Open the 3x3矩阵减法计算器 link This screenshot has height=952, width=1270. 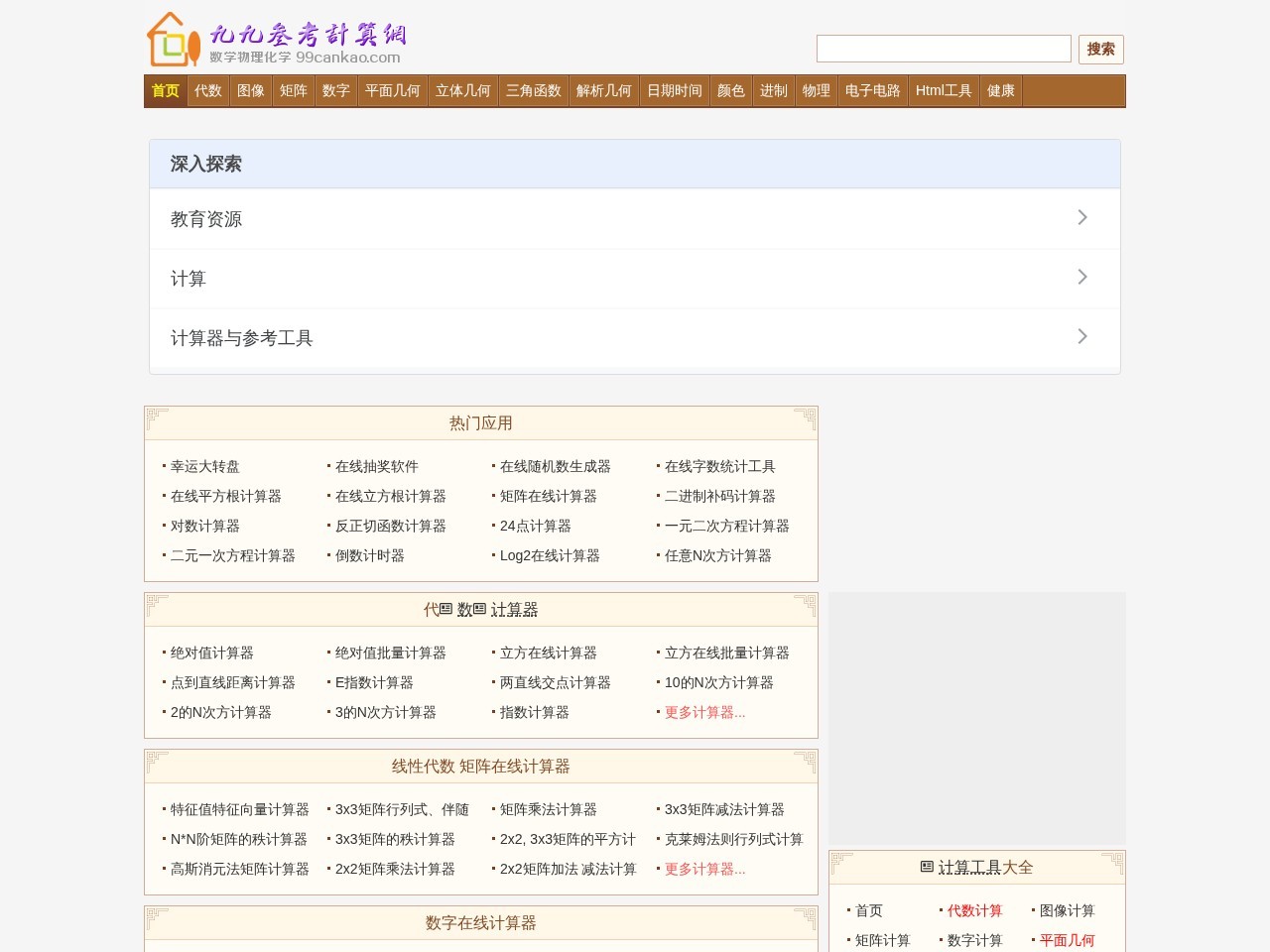[x=724, y=809]
